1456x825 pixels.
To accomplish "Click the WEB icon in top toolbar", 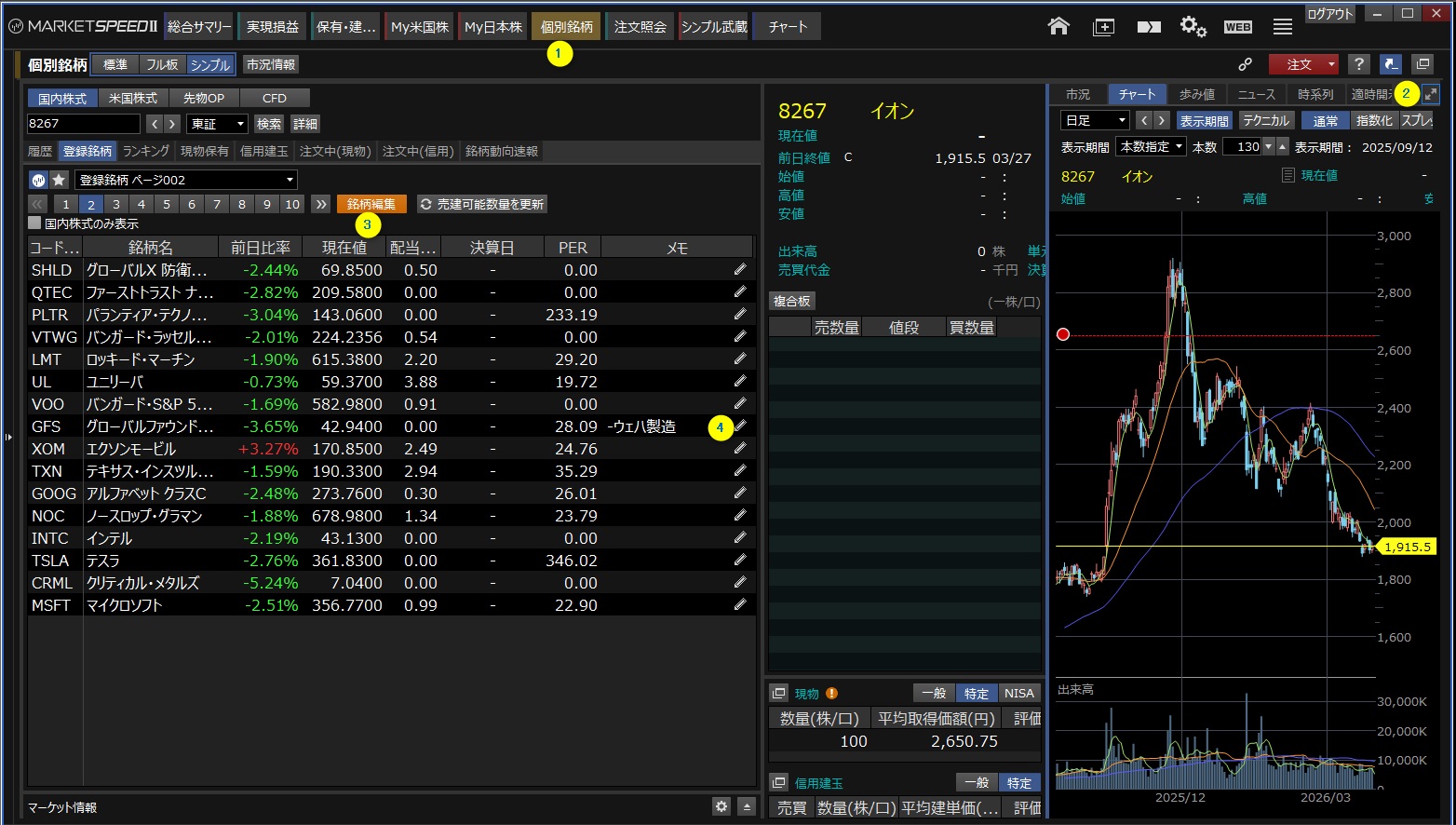I will point(1237,27).
